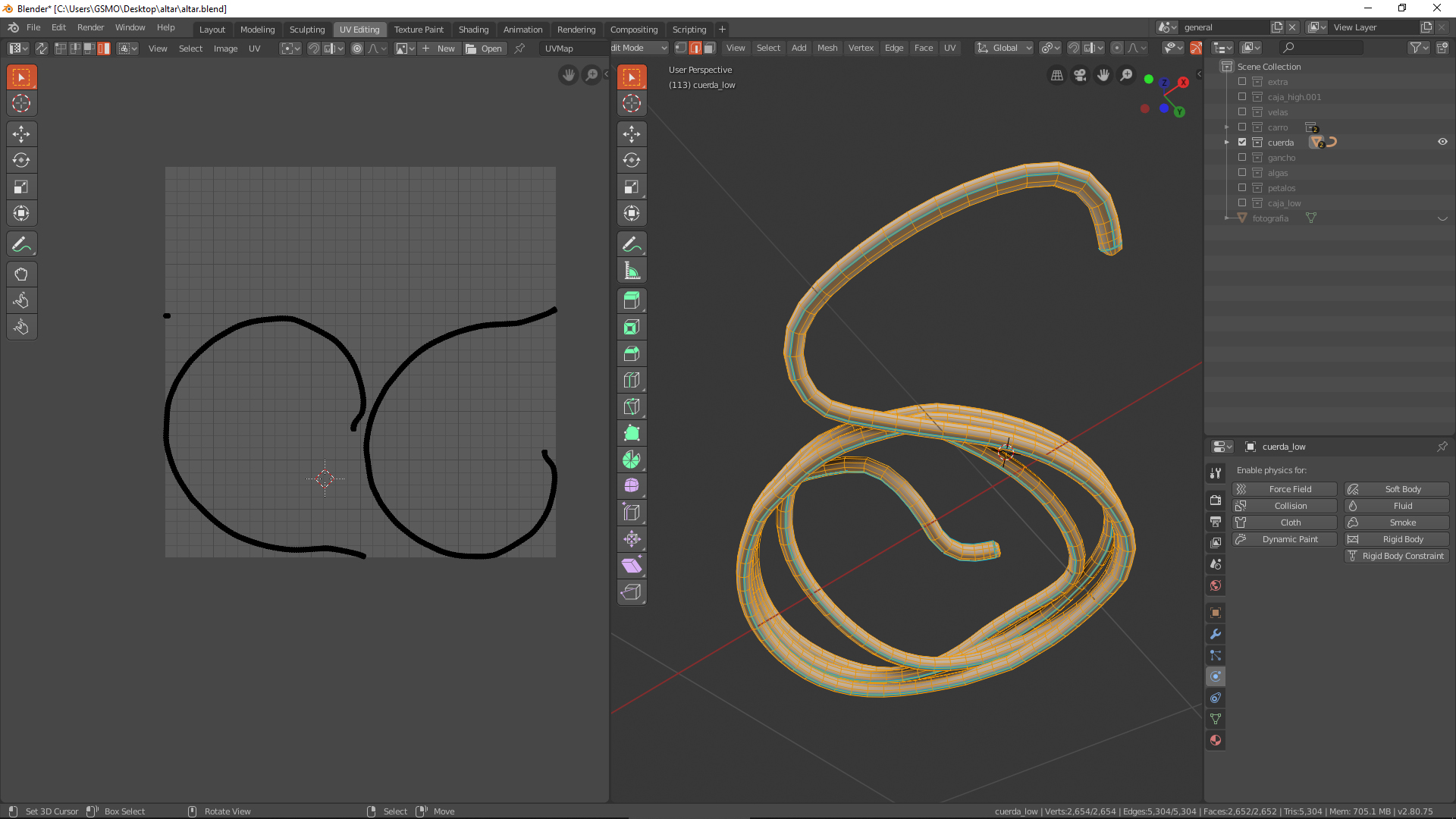
Task: Expand the carro collection tree
Action: pos(1227,127)
